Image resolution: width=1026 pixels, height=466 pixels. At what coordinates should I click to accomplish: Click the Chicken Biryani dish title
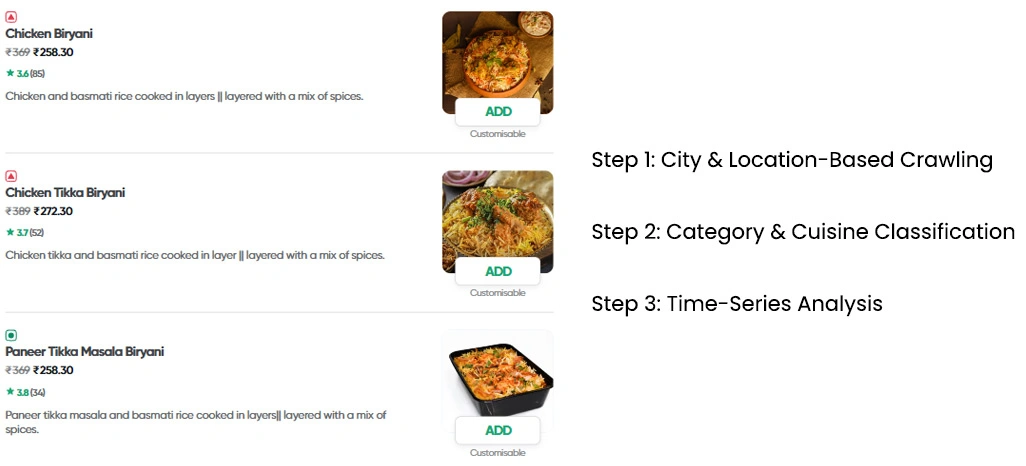(49, 34)
